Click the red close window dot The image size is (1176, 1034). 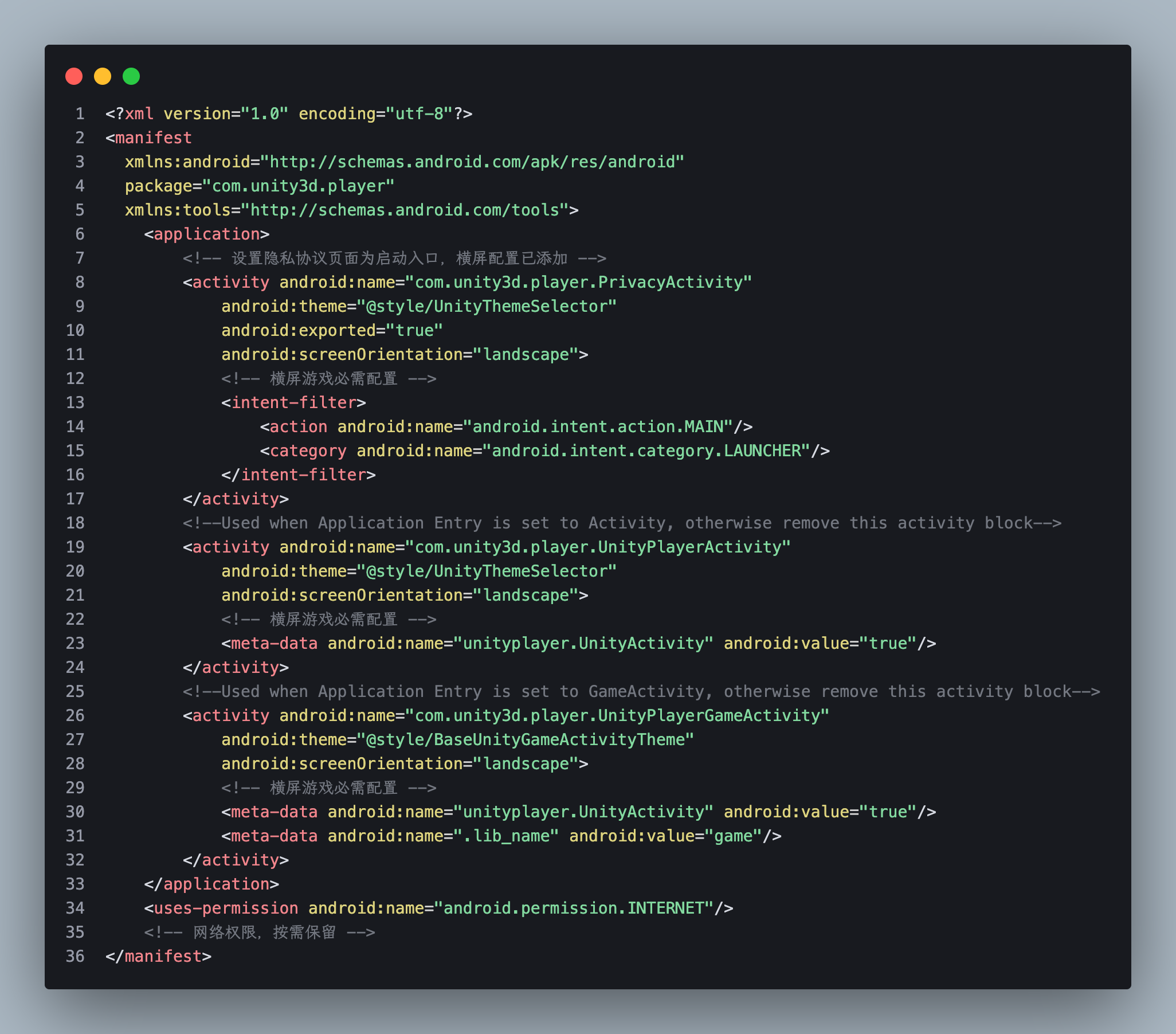tap(74, 76)
